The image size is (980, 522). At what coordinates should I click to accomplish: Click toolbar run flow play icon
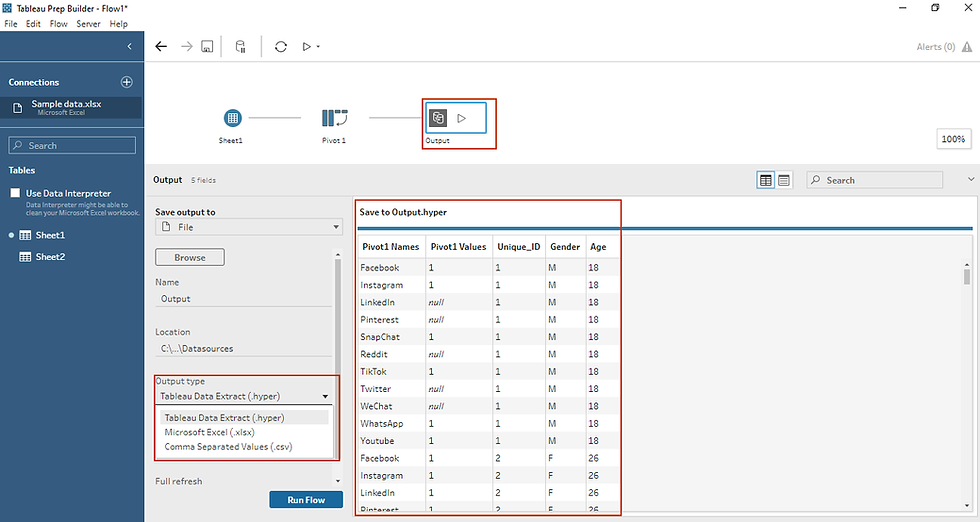point(307,46)
